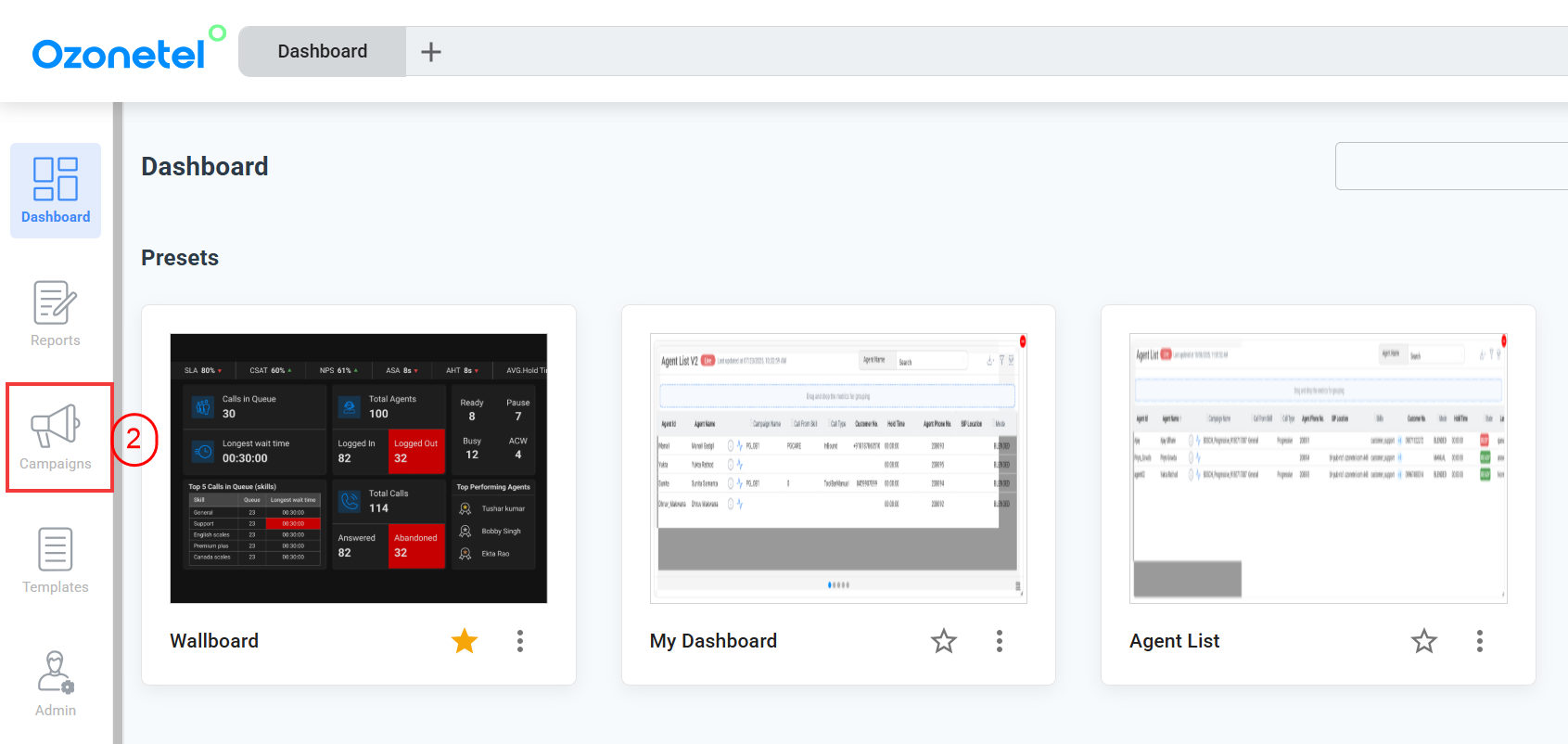1568x744 pixels.
Task: Open Wallboard more options menu
Action: 520,641
